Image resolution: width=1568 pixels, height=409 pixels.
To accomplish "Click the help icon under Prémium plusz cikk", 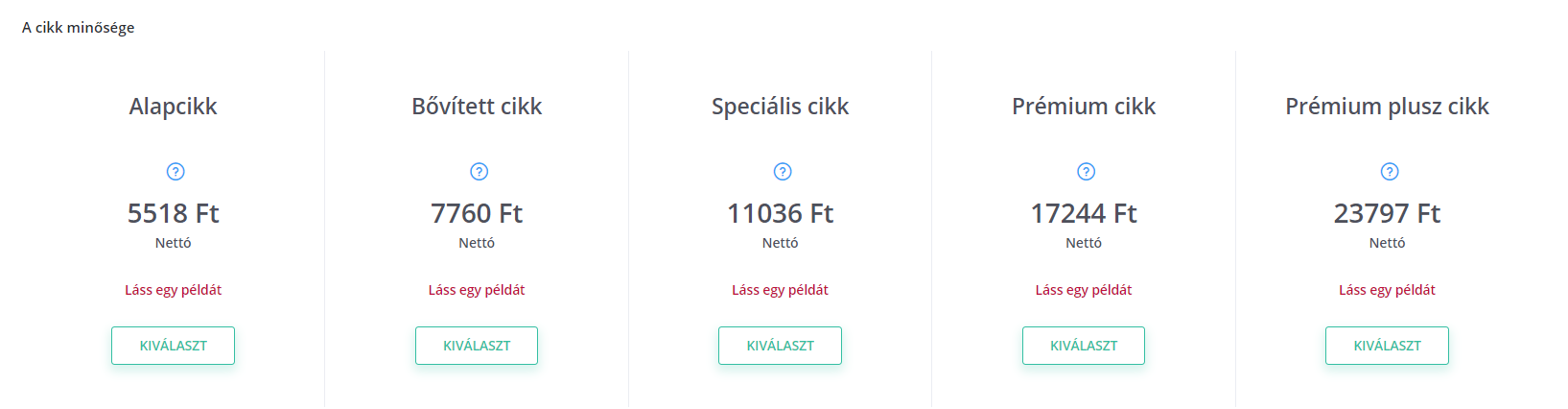I will (x=1390, y=172).
